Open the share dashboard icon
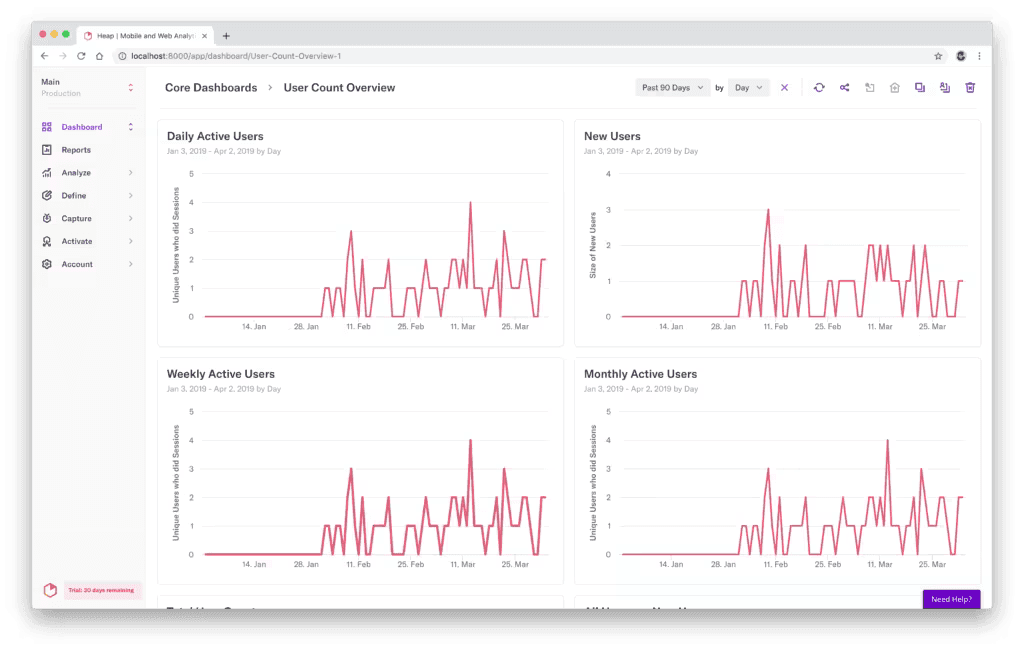 coord(844,88)
